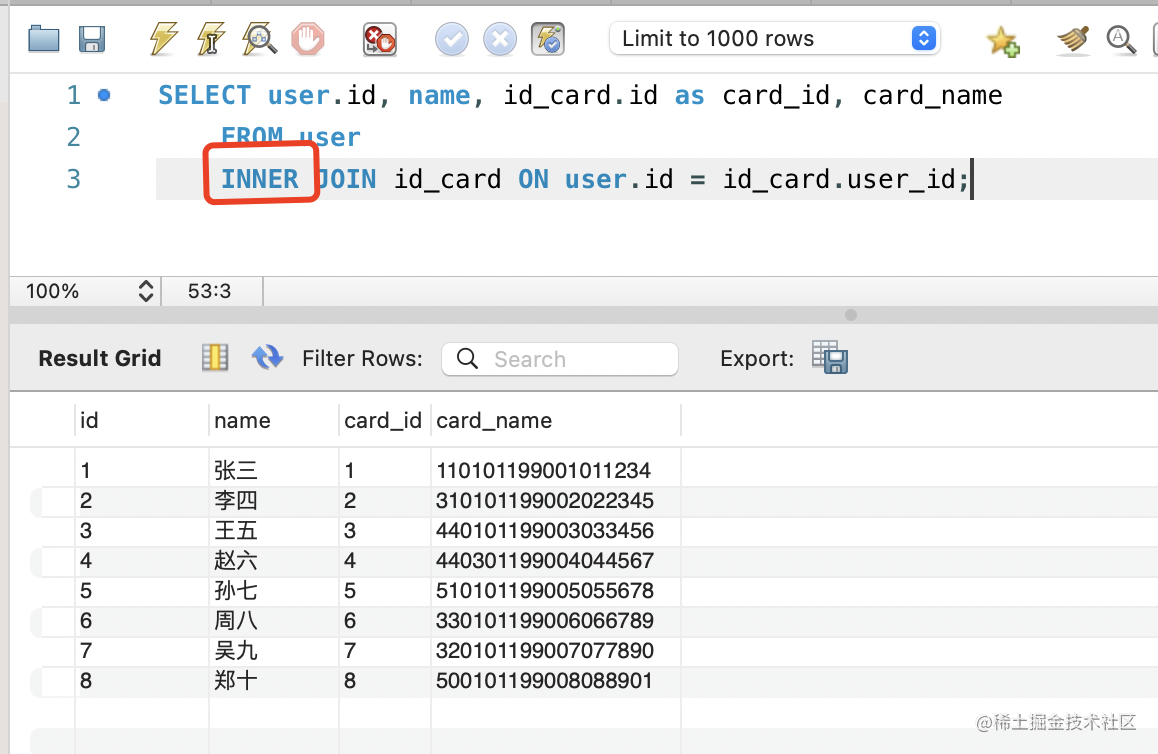Screen dimensions: 1158x754
Task: Open the Limit to 1000 rows dropdown
Action: 775,39
